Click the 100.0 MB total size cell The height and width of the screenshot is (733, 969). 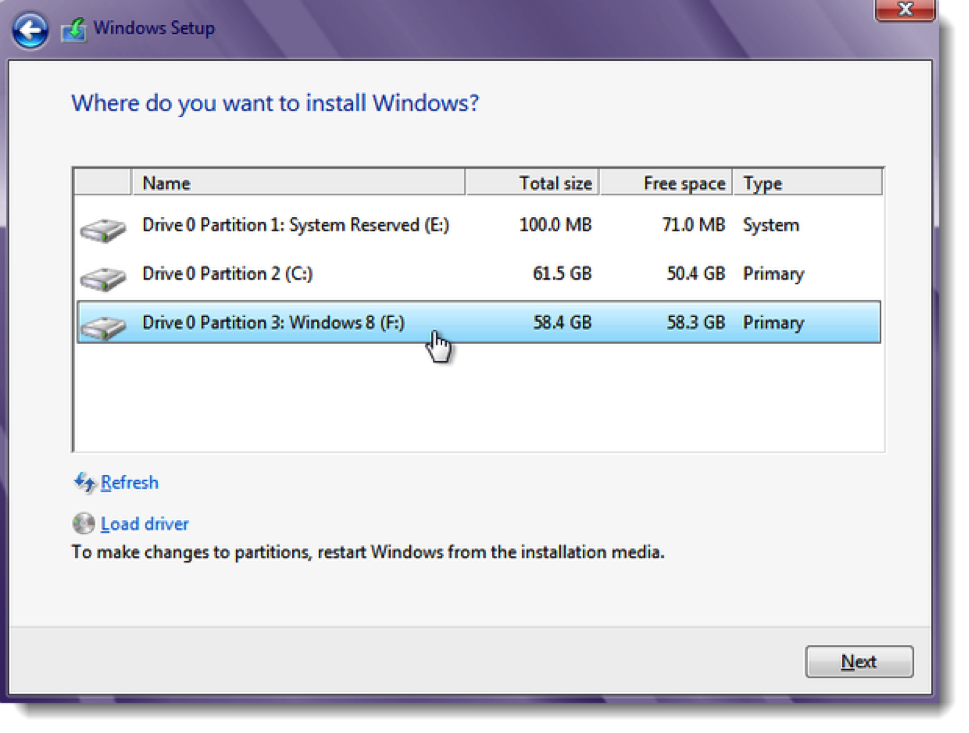[556, 225]
